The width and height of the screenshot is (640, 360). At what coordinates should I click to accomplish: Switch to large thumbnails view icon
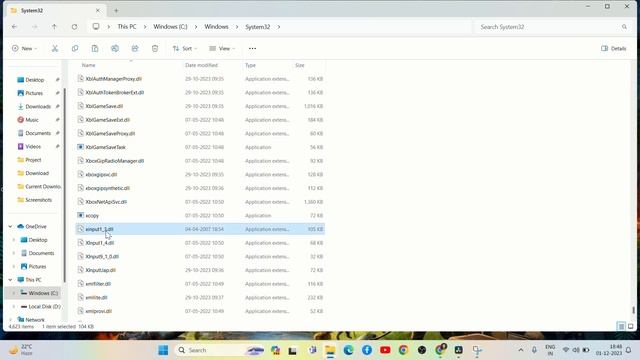tap(631, 326)
